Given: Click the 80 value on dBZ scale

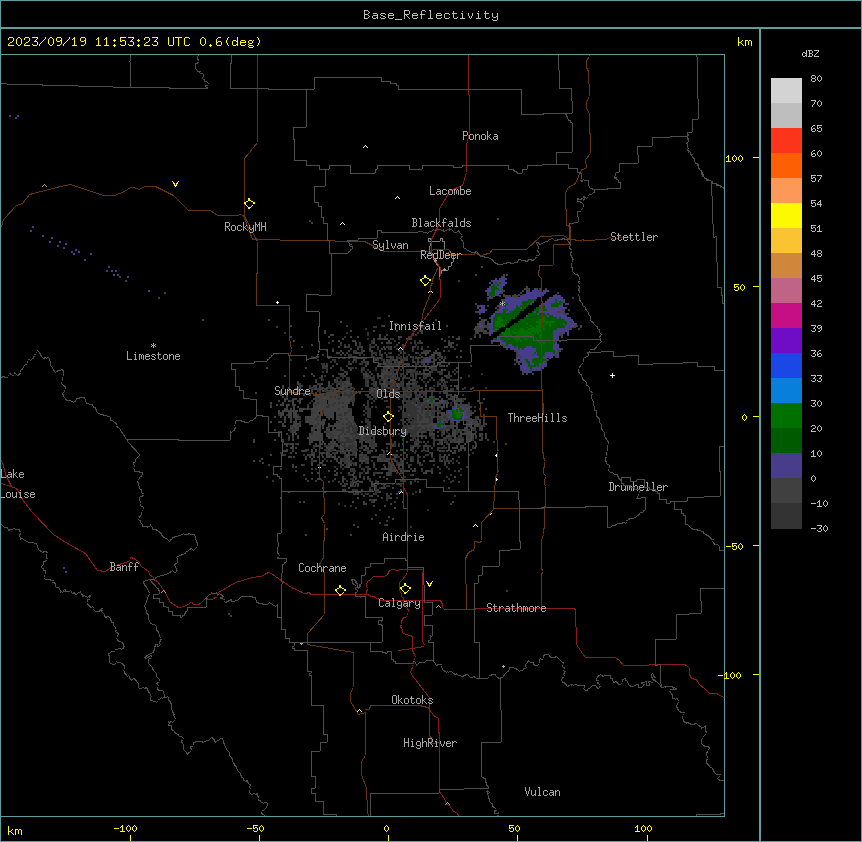Looking at the screenshot, I should coord(816,79).
